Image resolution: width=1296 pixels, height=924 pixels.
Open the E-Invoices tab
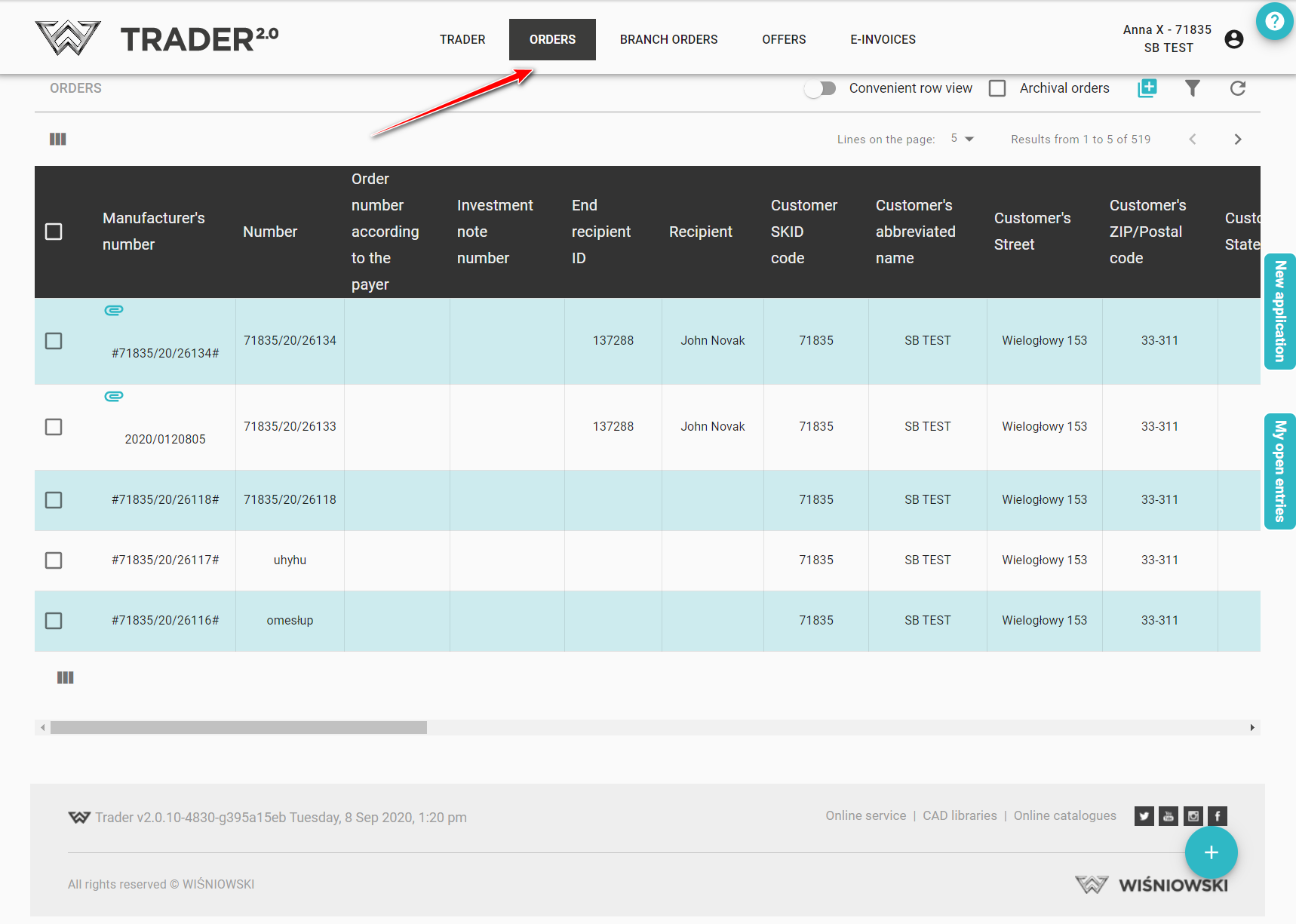pos(883,39)
